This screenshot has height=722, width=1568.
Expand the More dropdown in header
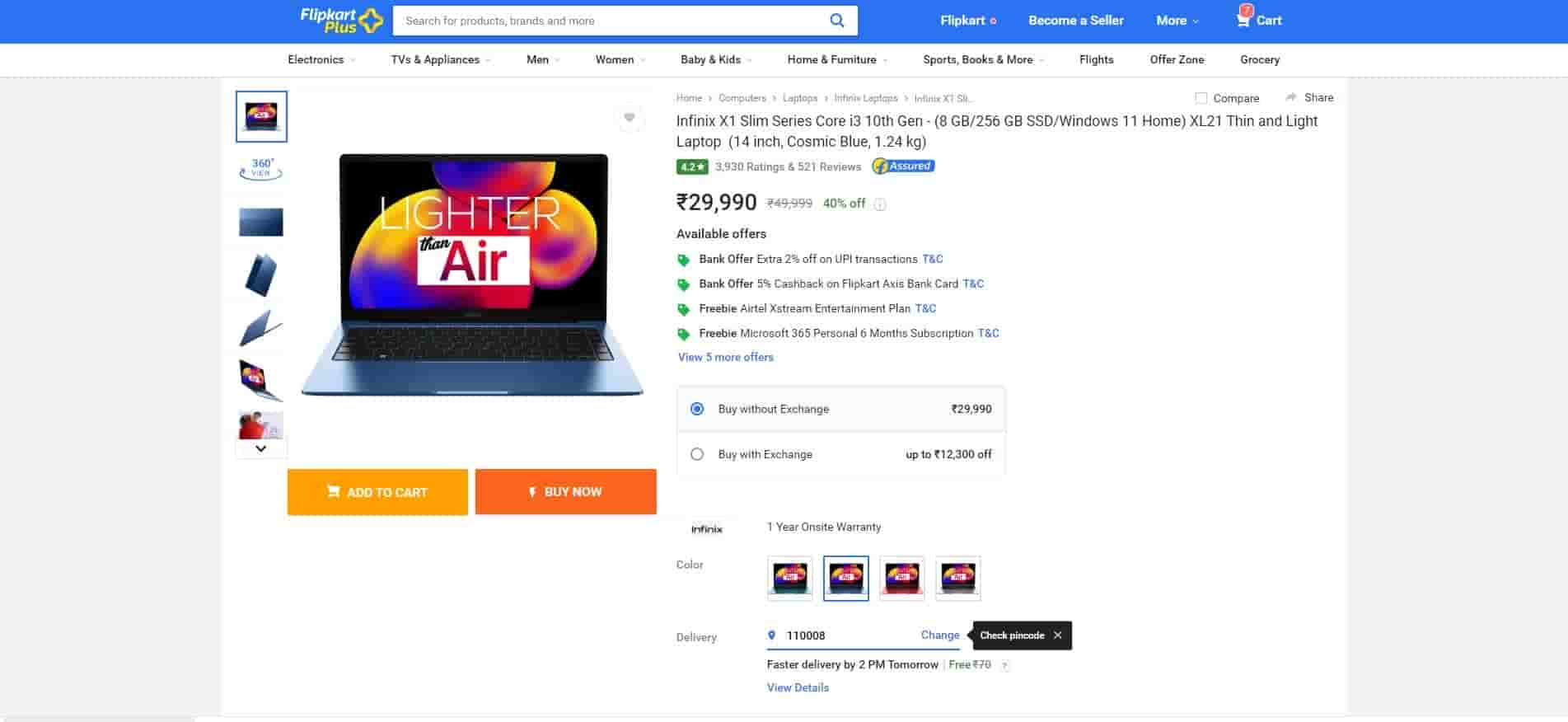click(x=1177, y=21)
